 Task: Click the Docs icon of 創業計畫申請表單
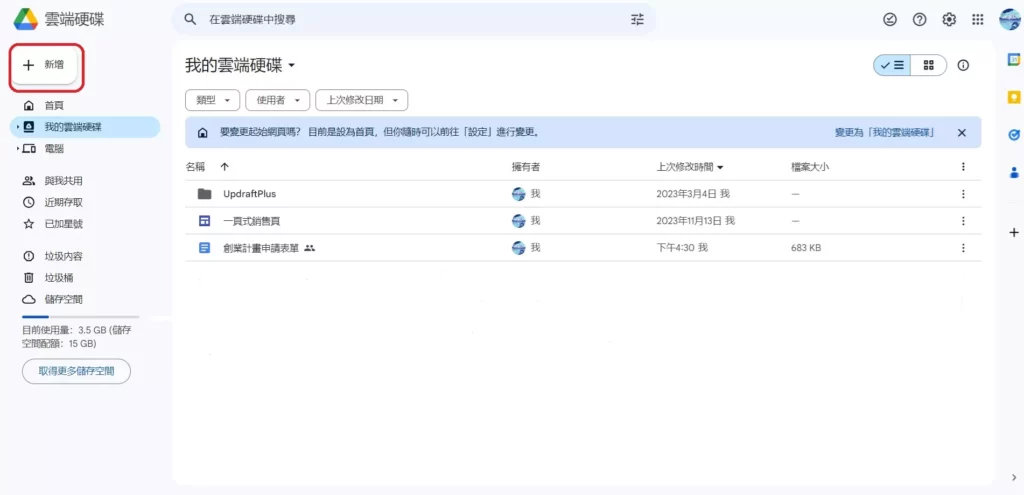[204, 248]
